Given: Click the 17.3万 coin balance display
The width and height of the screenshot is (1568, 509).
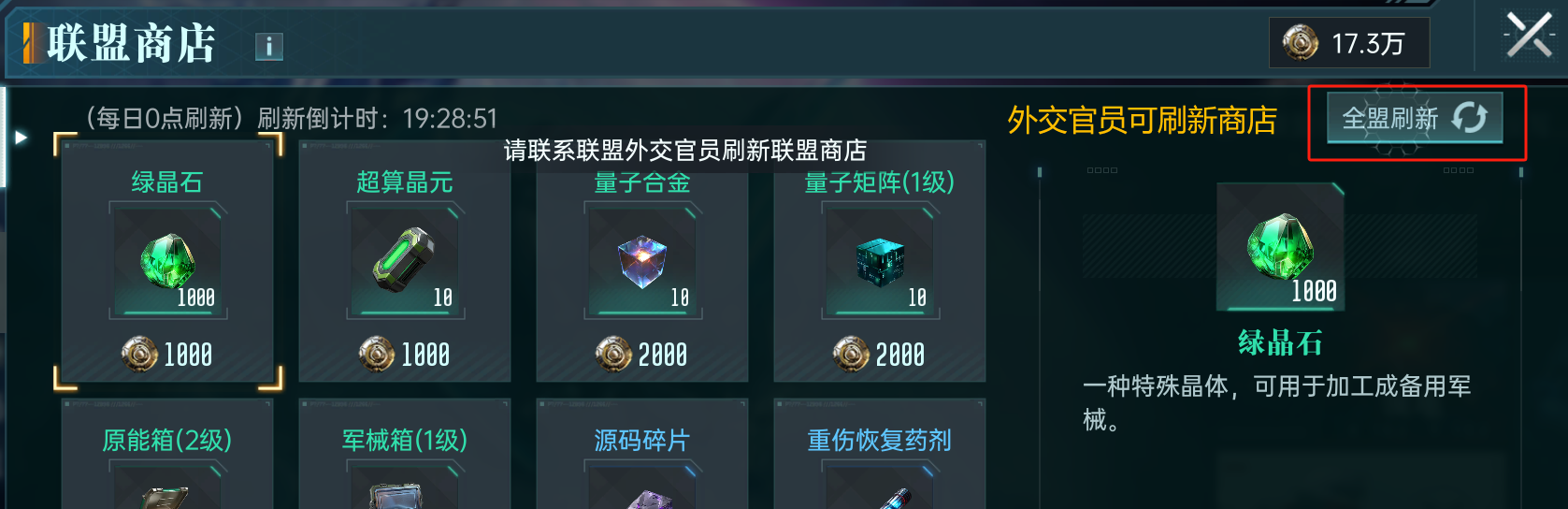Looking at the screenshot, I should tap(1348, 43).
